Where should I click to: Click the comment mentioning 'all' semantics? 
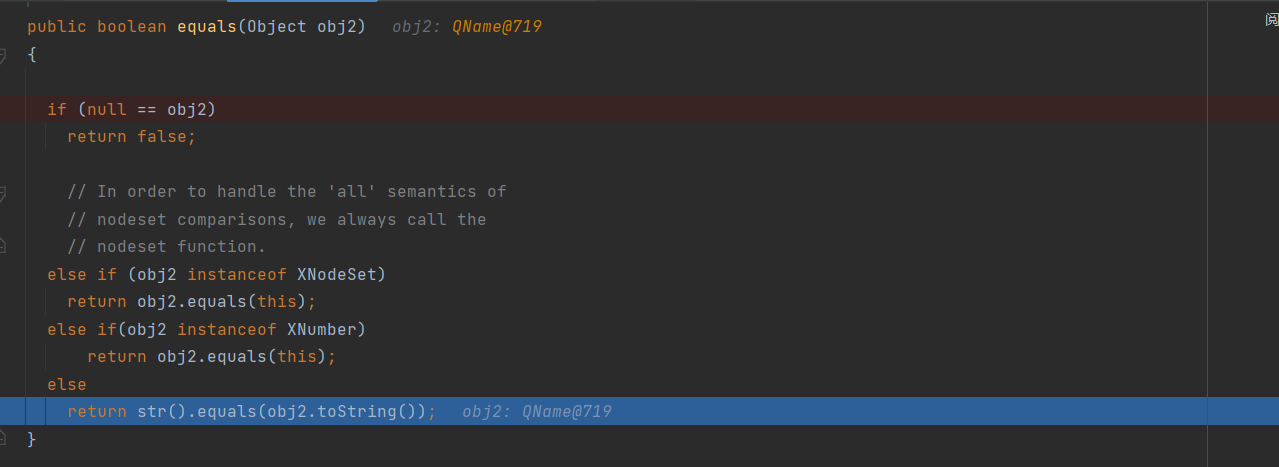point(287,191)
